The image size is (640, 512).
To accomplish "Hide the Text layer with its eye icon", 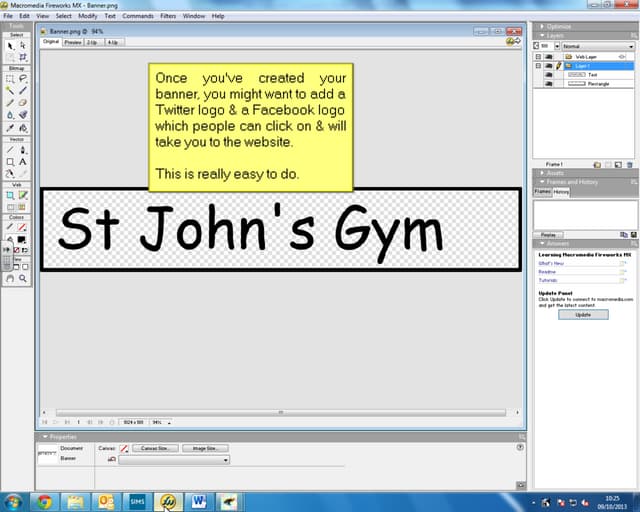I will point(548,74).
